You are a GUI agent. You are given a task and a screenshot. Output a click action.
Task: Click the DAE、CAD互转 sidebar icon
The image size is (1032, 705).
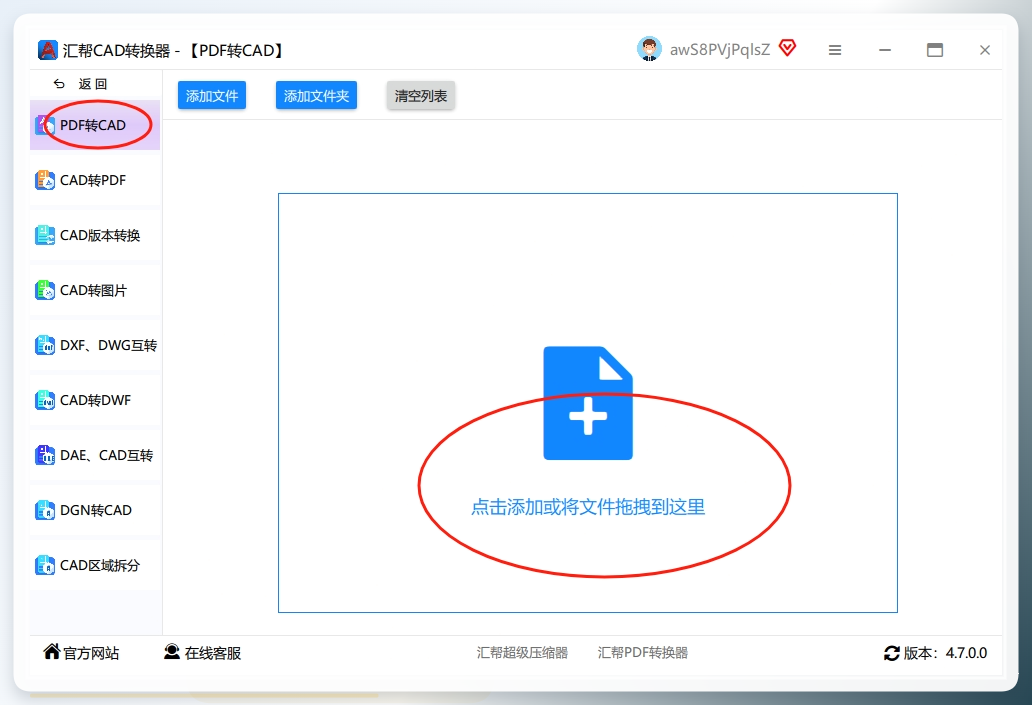(45, 455)
